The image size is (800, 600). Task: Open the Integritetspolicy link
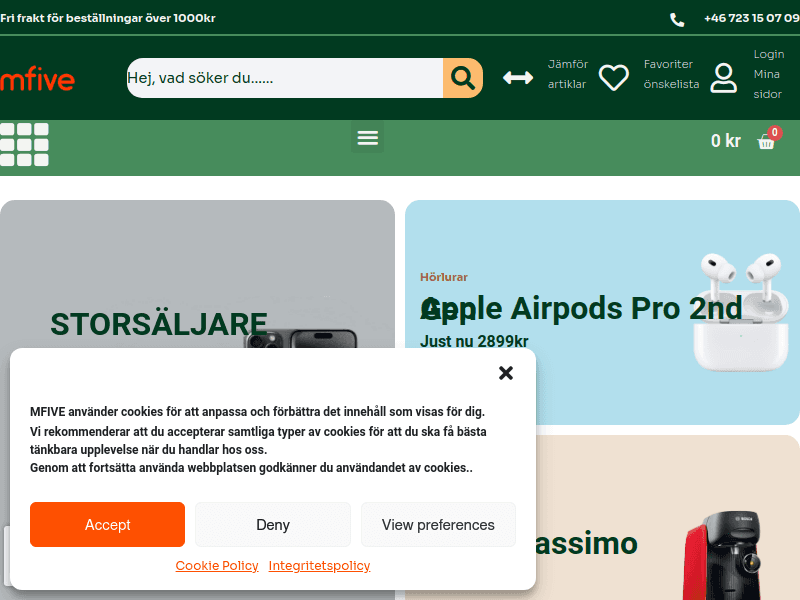[x=319, y=566]
